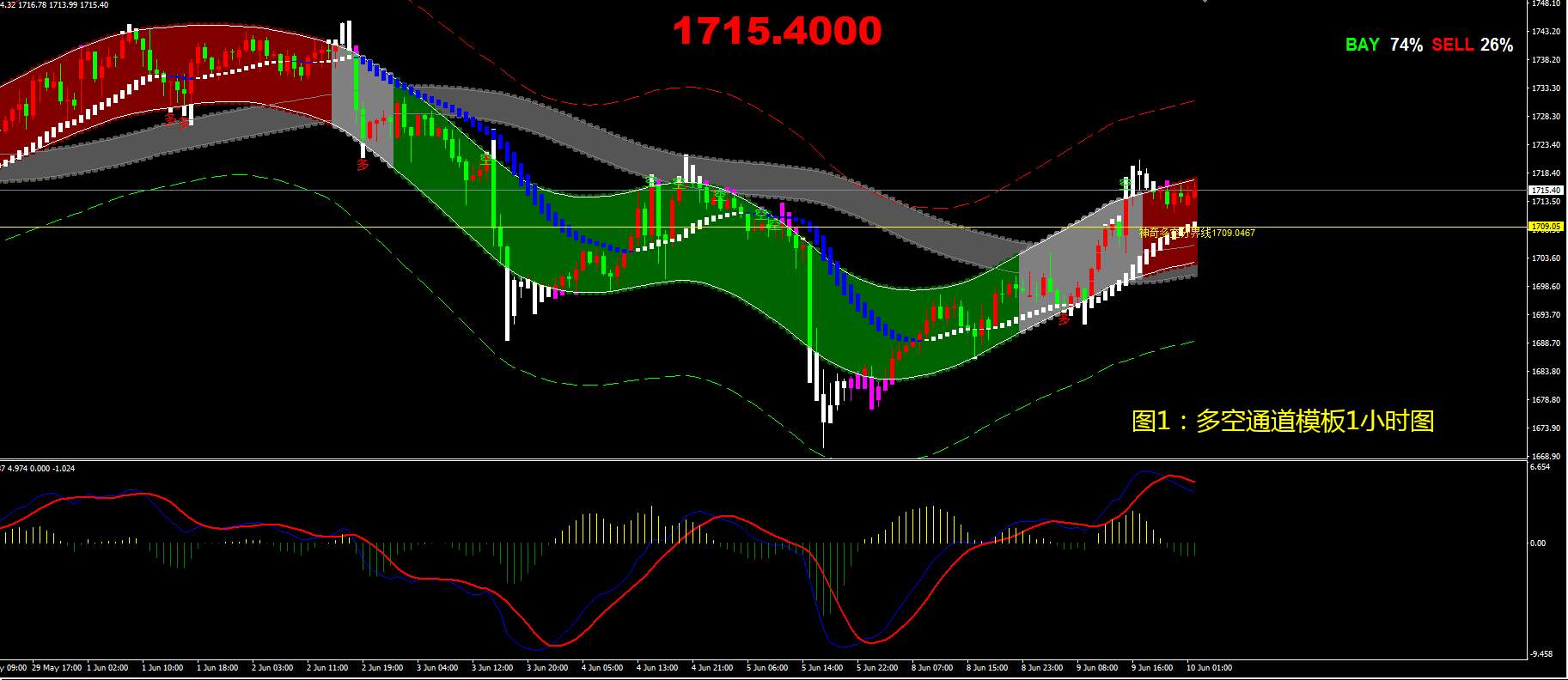Image resolution: width=1568 pixels, height=680 pixels.
Task: Click the 5 Jun 14:00 time label
Action: pos(822,667)
